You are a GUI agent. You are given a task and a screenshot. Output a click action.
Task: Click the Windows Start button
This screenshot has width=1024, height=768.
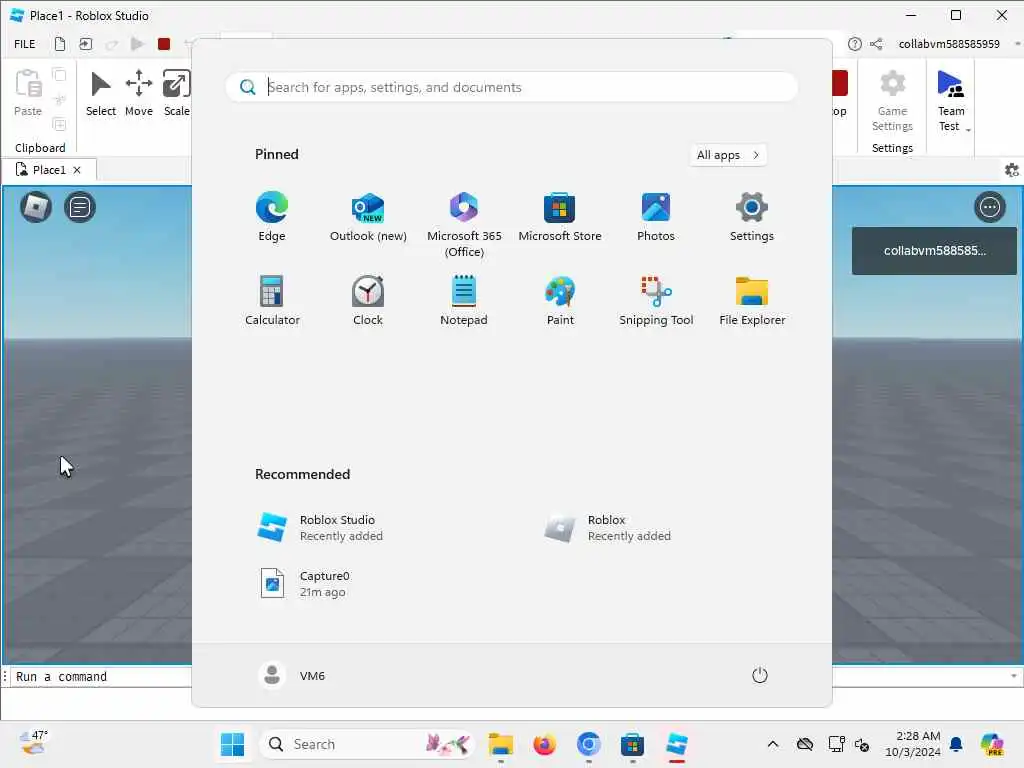point(232,744)
